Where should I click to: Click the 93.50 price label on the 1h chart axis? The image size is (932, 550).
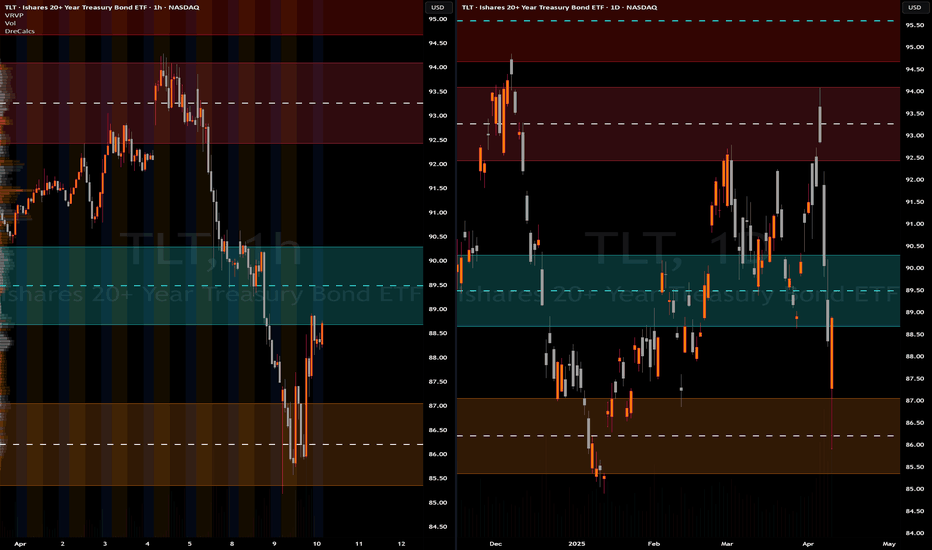pyautogui.click(x=438, y=92)
